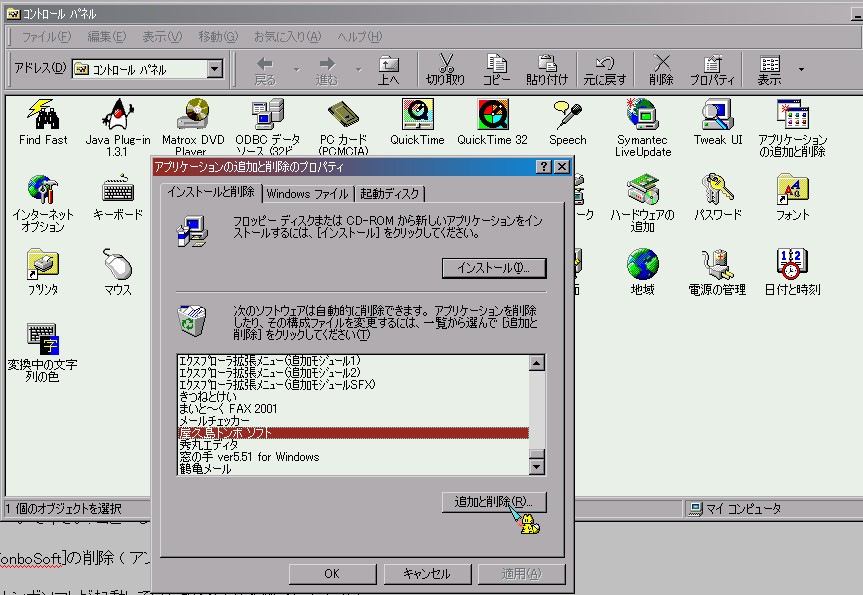The width and height of the screenshot is (863, 595).
Task: Click the 進む forward toolbar button
Action: (327, 69)
